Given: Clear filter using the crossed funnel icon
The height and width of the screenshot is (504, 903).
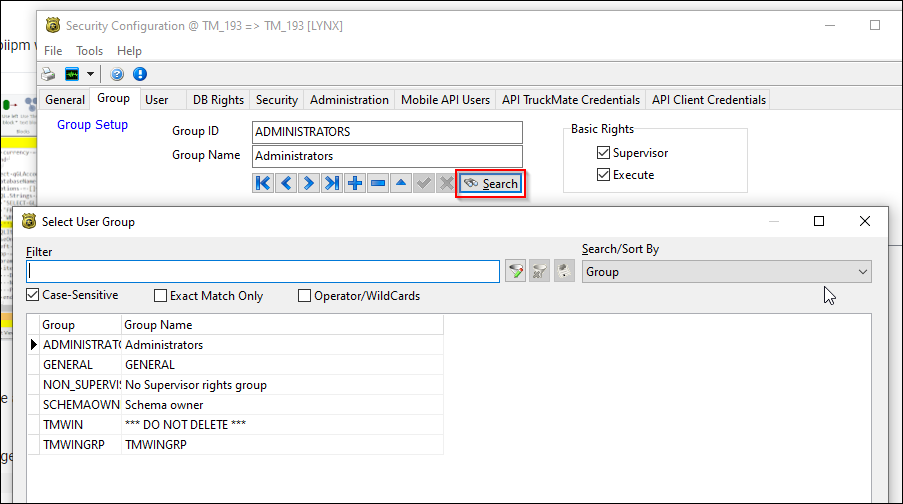Looking at the screenshot, I should click(540, 271).
